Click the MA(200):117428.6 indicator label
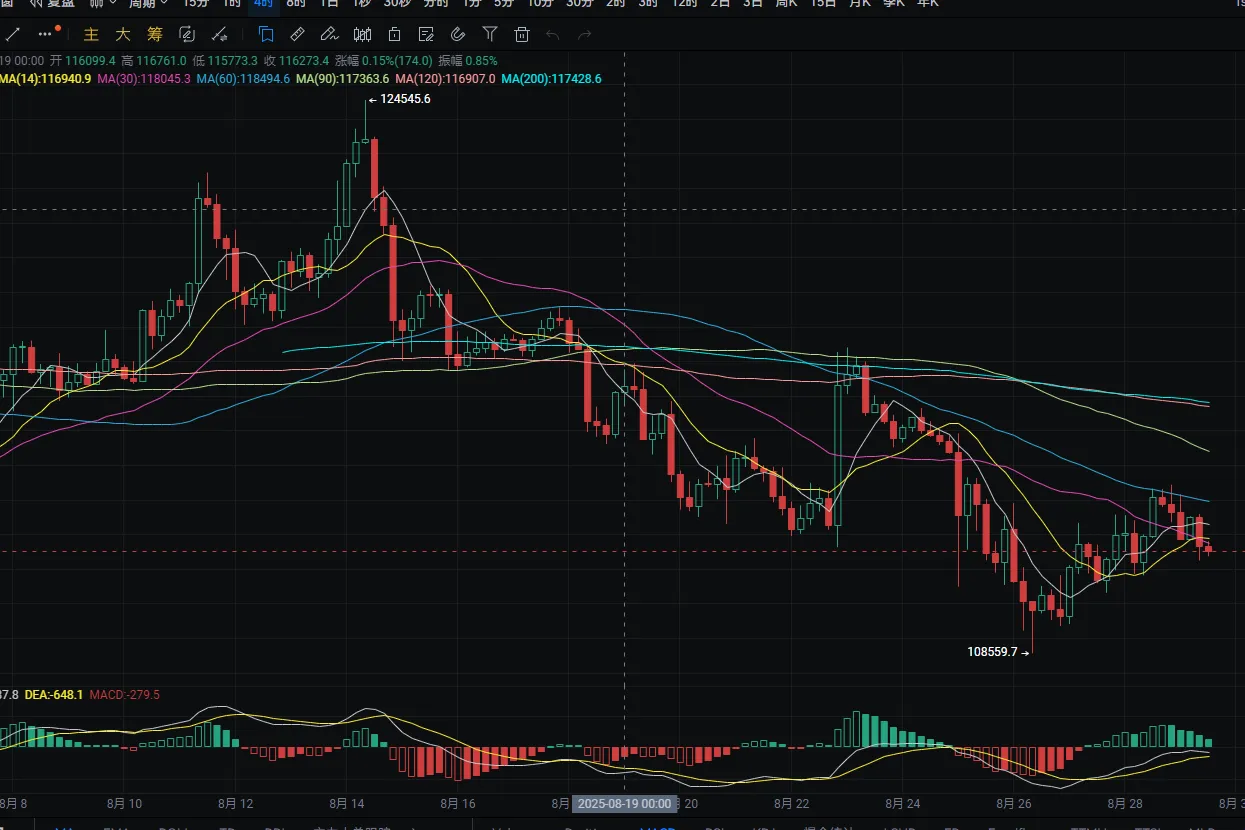Image resolution: width=1245 pixels, height=830 pixels. click(551, 78)
